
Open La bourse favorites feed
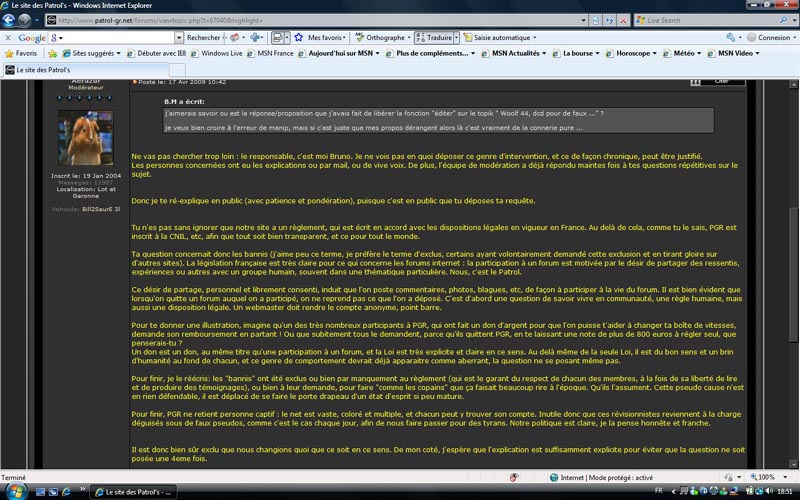point(576,53)
